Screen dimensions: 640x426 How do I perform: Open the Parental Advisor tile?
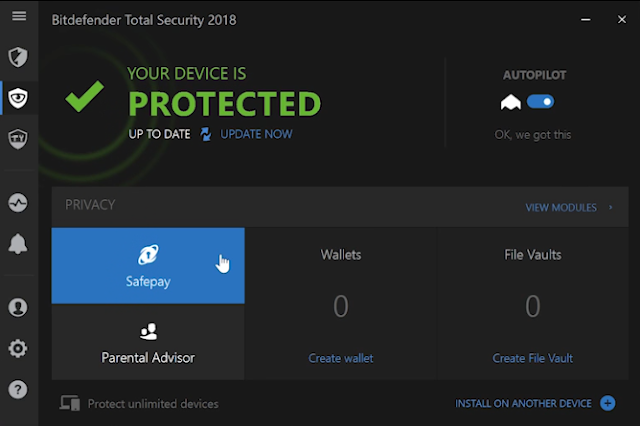pos(148,342)
